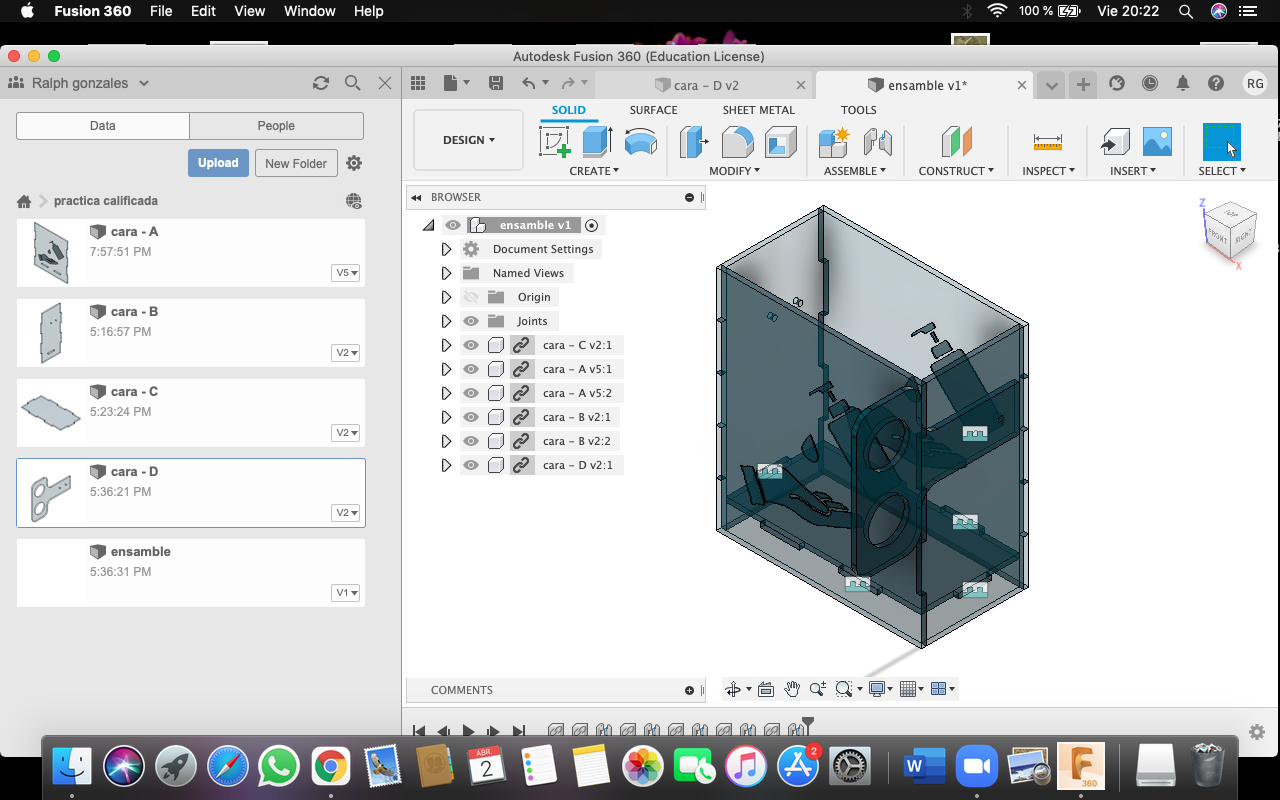This screenshot has width=1280, height=800.
Task: Toggle visibility of cara - D v2:1
Action: pos(471,465)
